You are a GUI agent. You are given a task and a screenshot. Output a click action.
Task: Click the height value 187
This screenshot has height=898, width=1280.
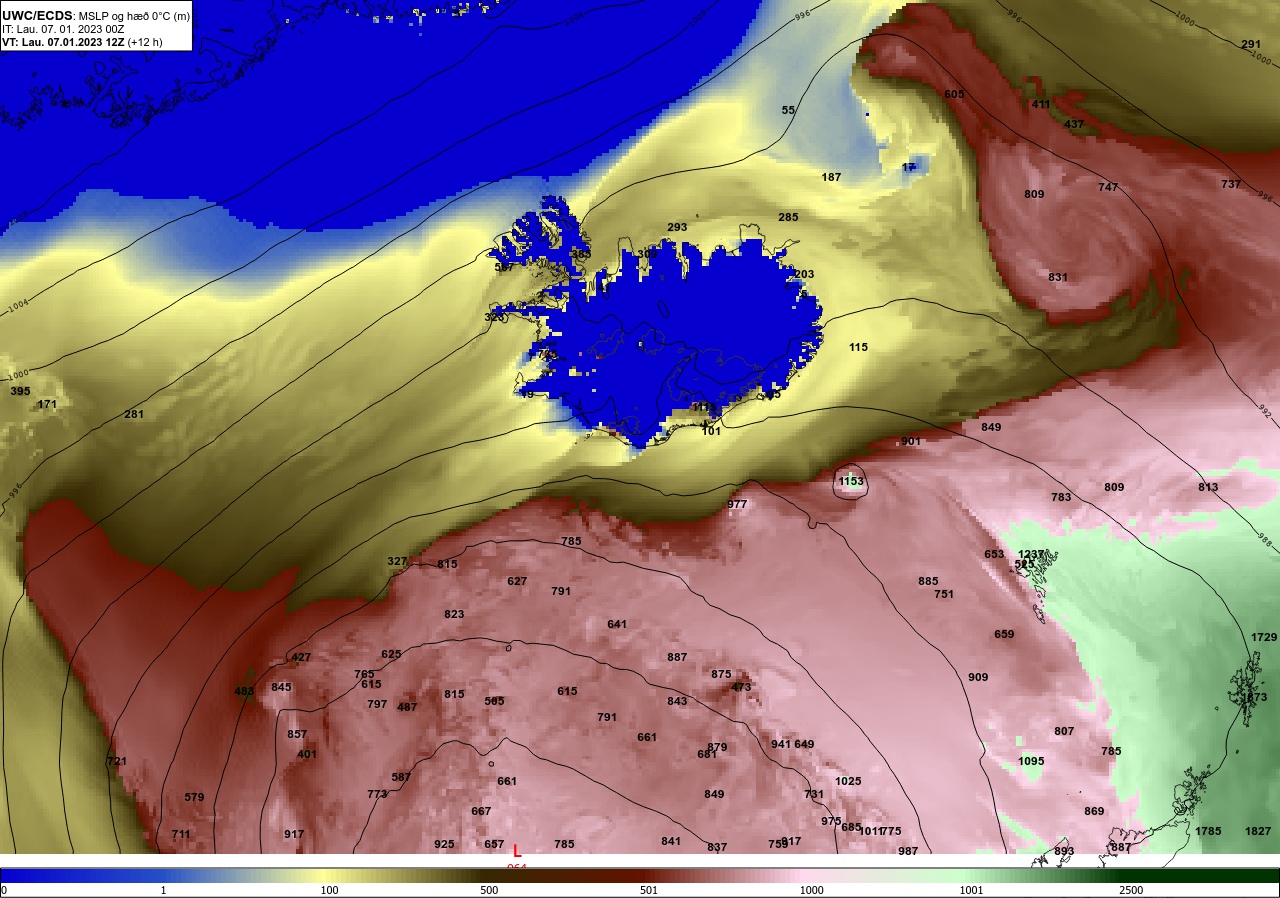click(831, 177)
